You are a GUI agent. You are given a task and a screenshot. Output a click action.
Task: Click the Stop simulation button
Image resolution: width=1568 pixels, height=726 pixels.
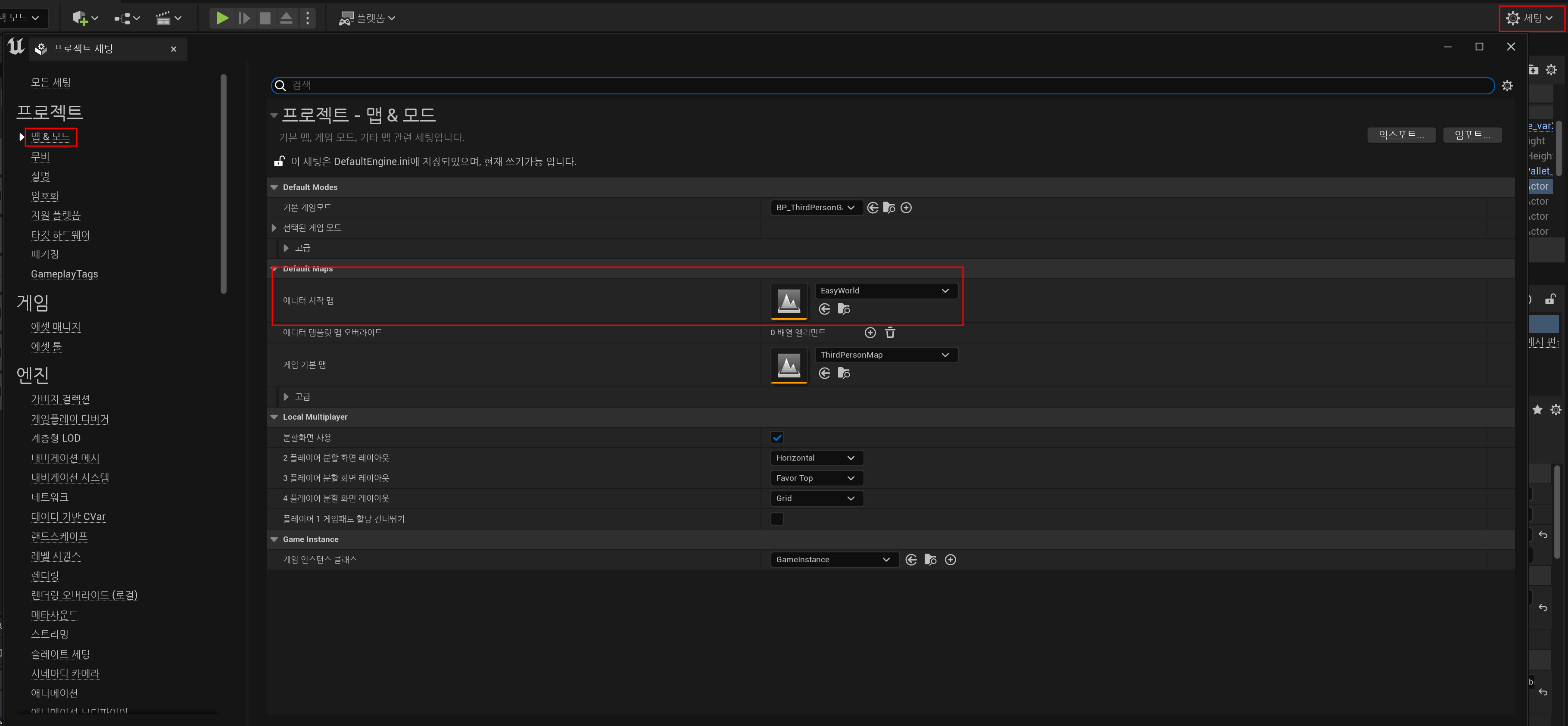pyautogui.click(x=265, y=18)
